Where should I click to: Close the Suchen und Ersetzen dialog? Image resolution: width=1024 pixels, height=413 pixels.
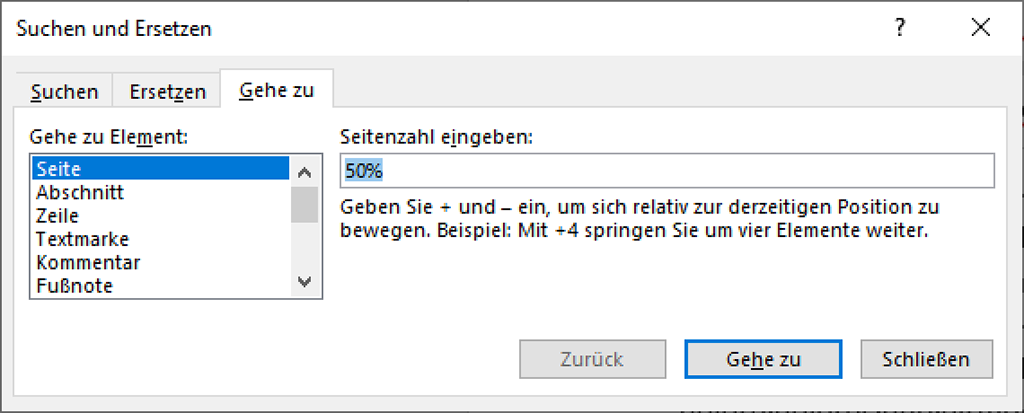click(980, 29)
